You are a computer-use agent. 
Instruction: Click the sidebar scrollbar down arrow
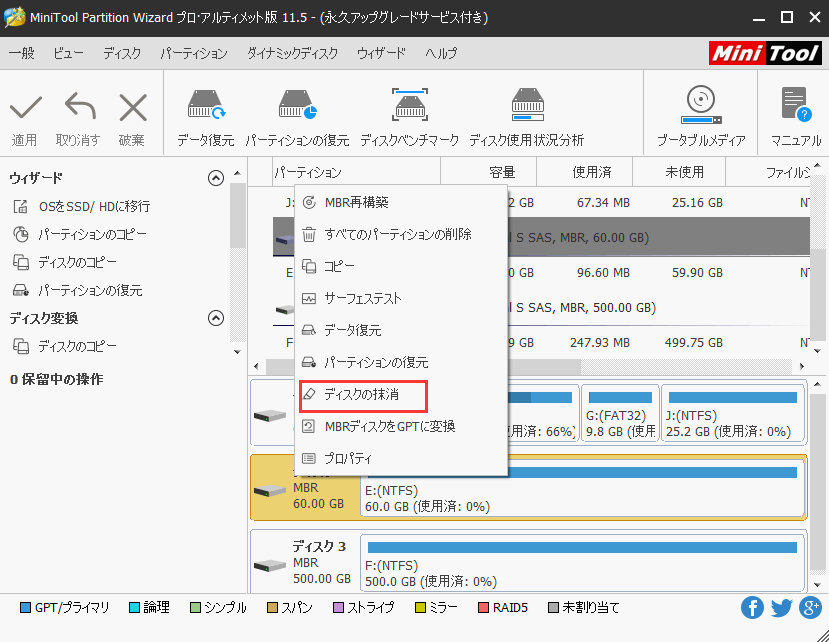point(236,353)
